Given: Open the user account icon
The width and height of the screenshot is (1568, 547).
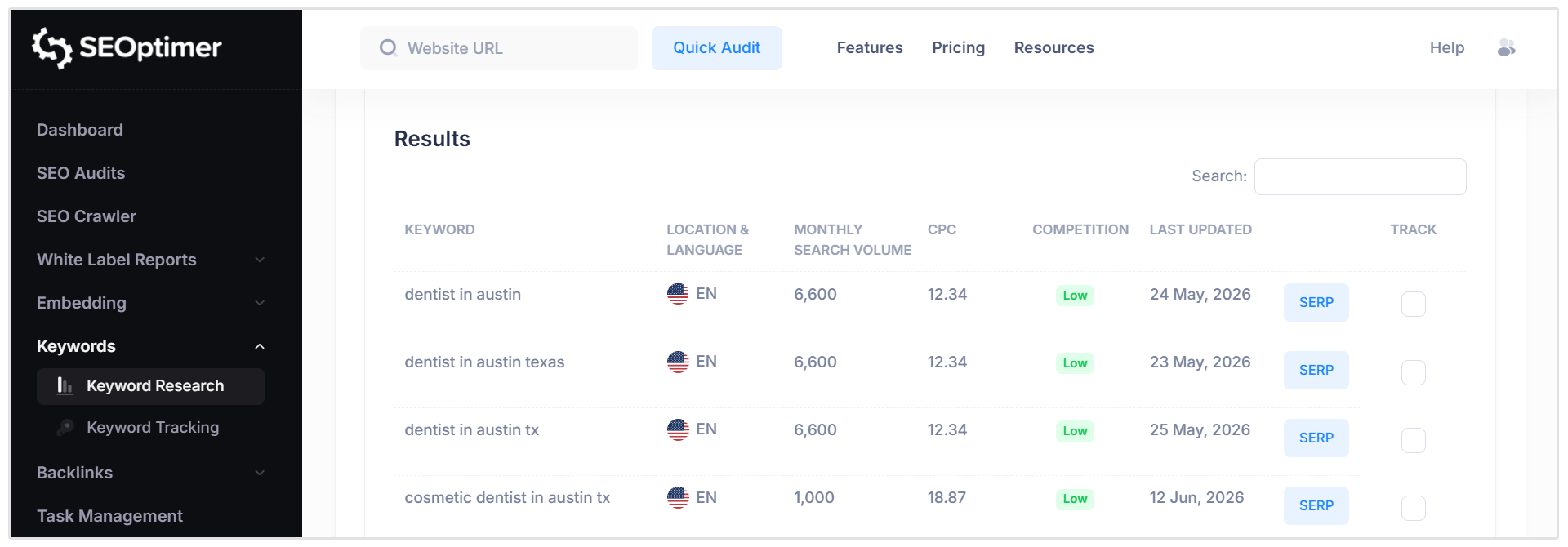Looking at the screenshot, I should point(1506,47).
